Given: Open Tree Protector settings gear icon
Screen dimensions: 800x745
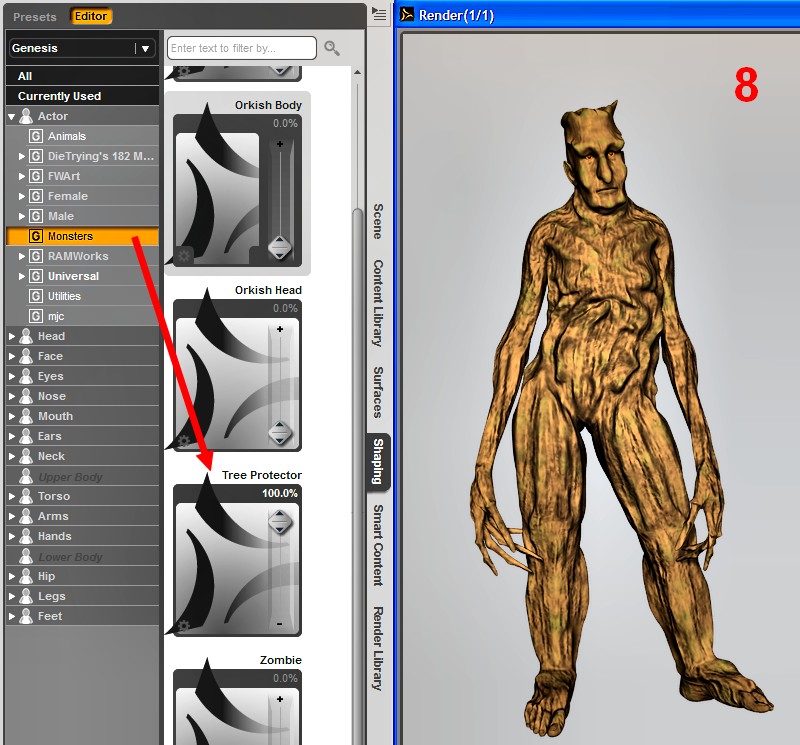Looking at the screenshot, I should click(184, 626).
